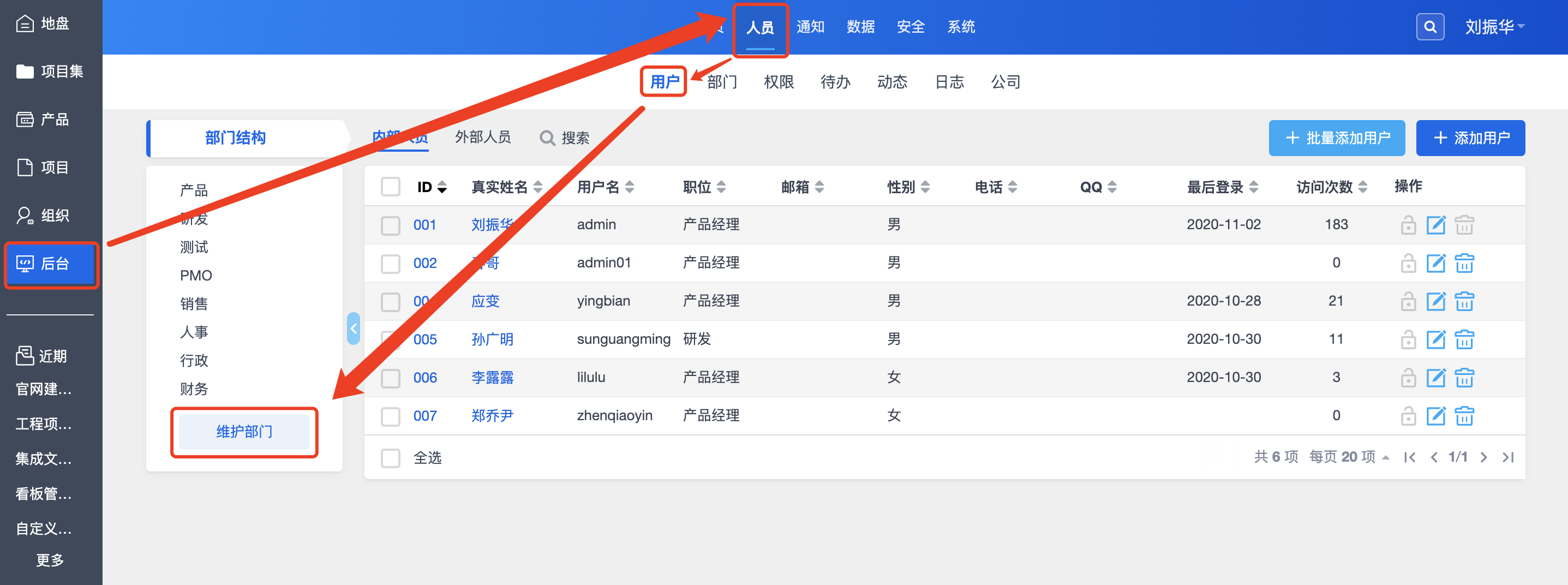Tick the 全选 select-all checkbox
This screenshot has width=1568, height=585.
(390, 458)
